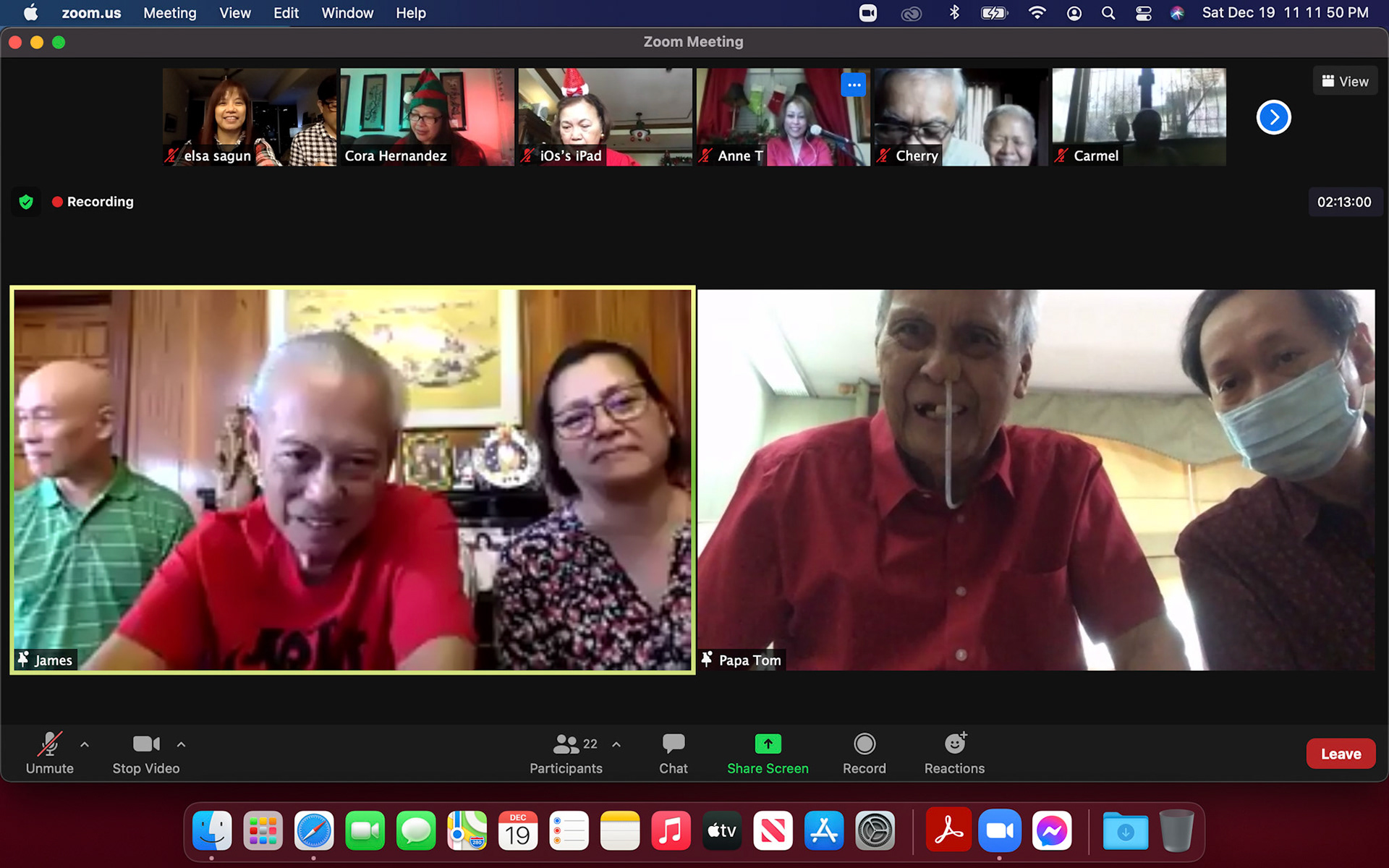Click the View layout button

coord(1345,81)
